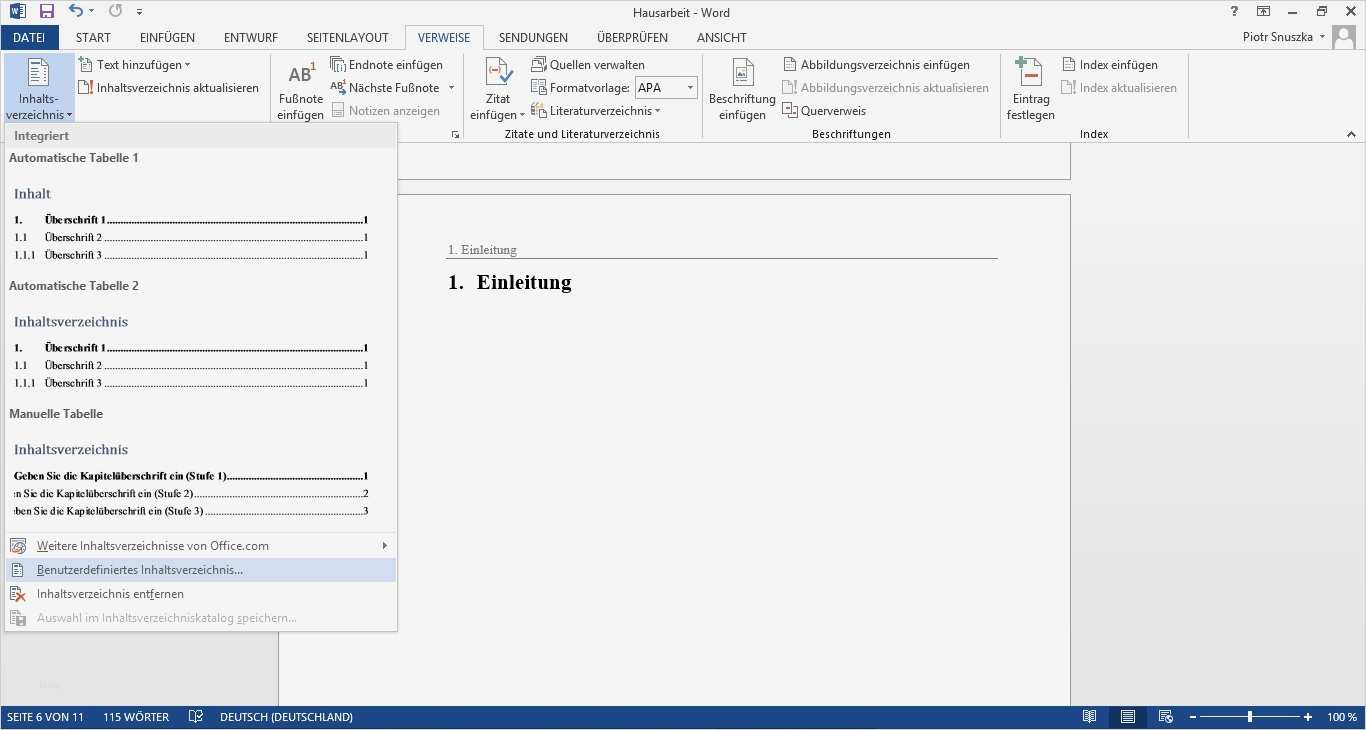The height and width of the screenshot is (730, 1366).
Task: Open the Fußnoten dialog launcher
Action: click(456, 134)
